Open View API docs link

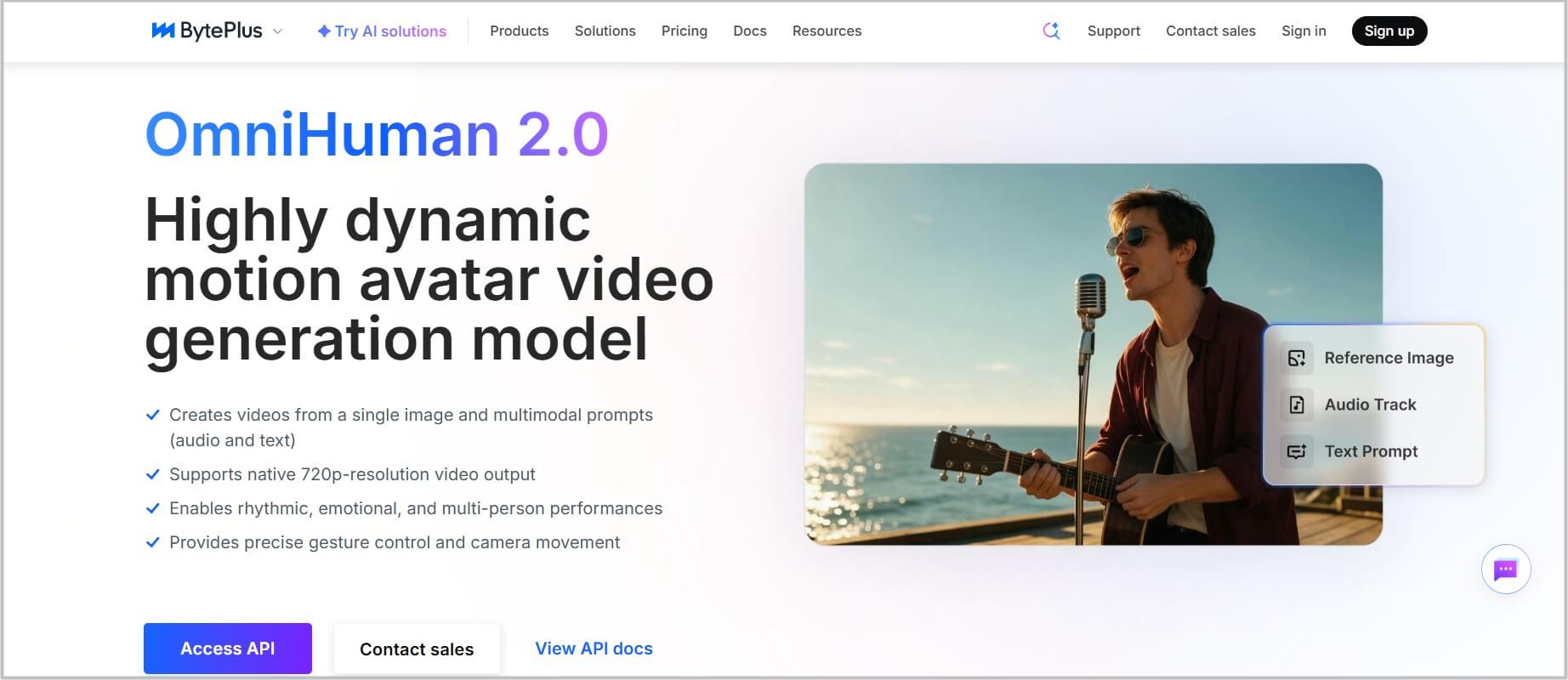(x=594, y=649)
